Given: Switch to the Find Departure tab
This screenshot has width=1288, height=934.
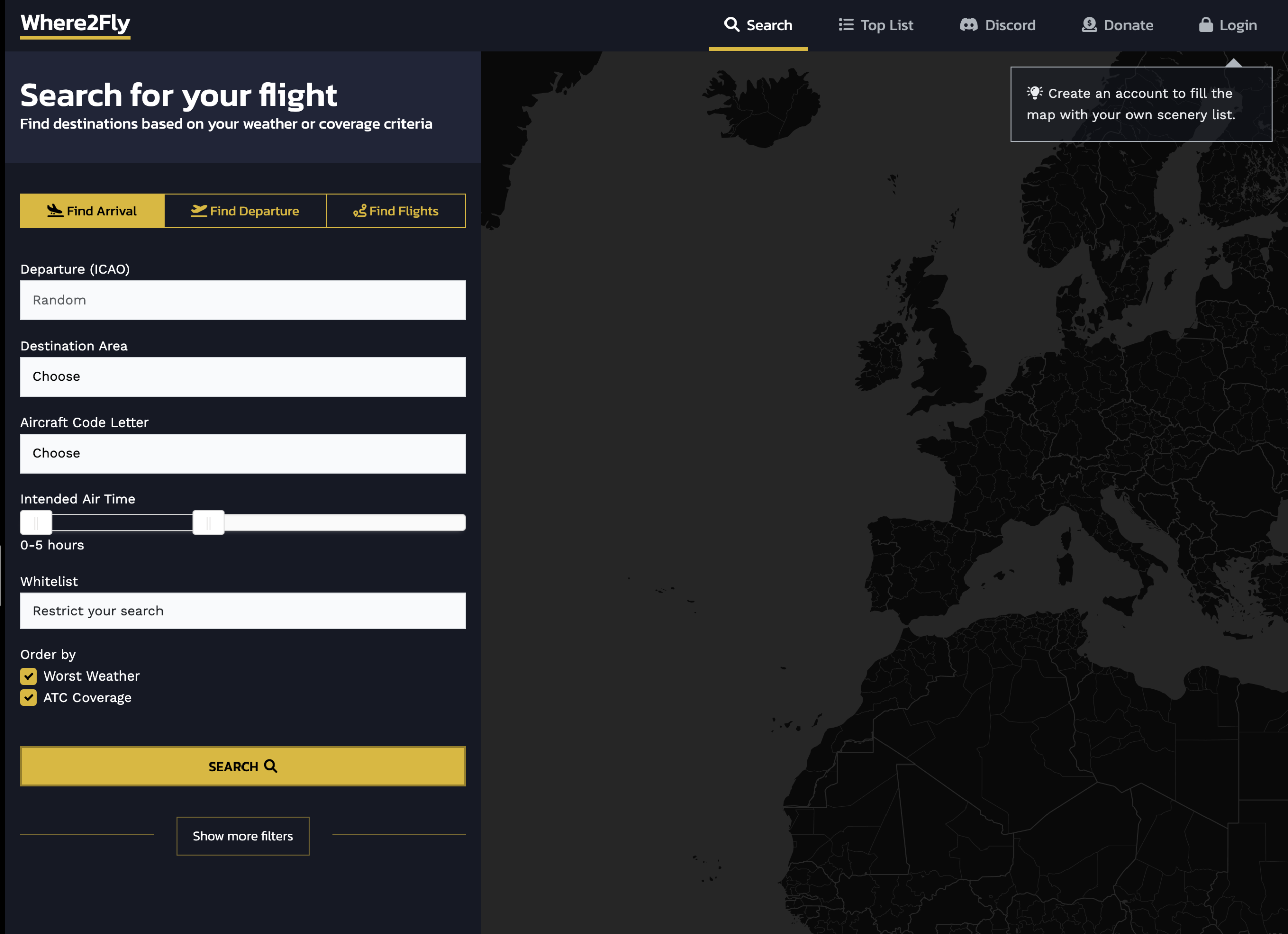Looking at the screenshot, I should tap(245, 211).
